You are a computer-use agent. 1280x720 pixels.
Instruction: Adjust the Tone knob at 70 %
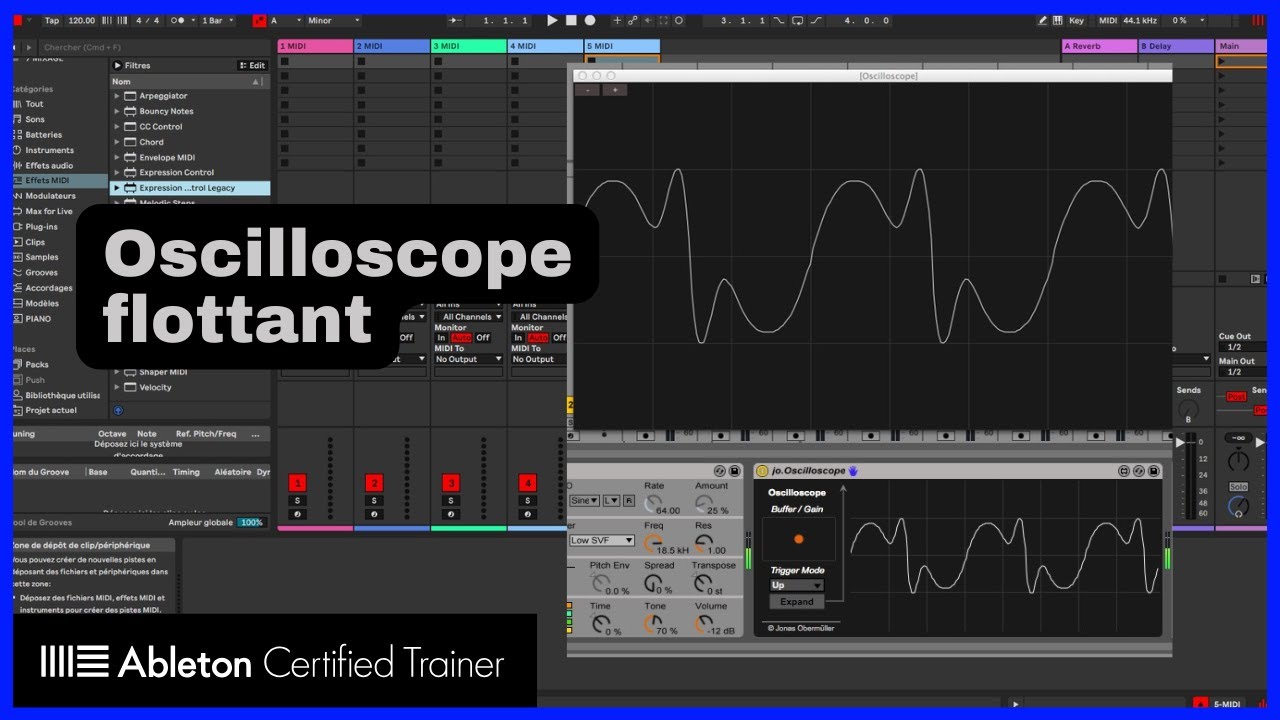pyautogui.click(x=653, y=624)
